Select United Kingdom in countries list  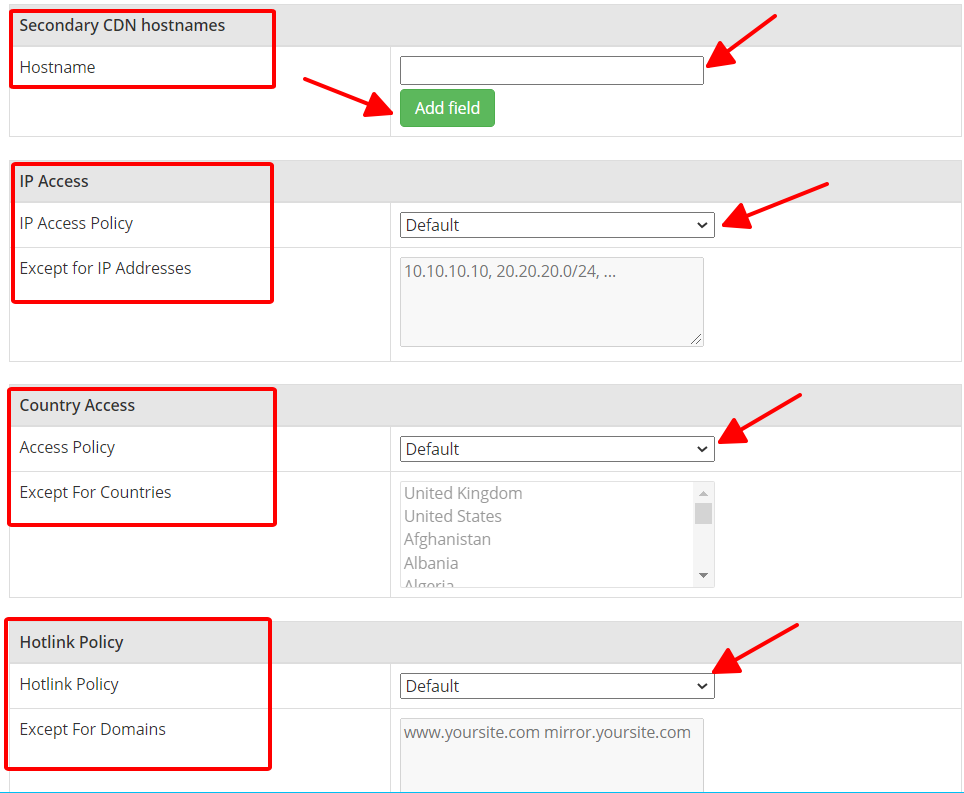tap(463, 493)
